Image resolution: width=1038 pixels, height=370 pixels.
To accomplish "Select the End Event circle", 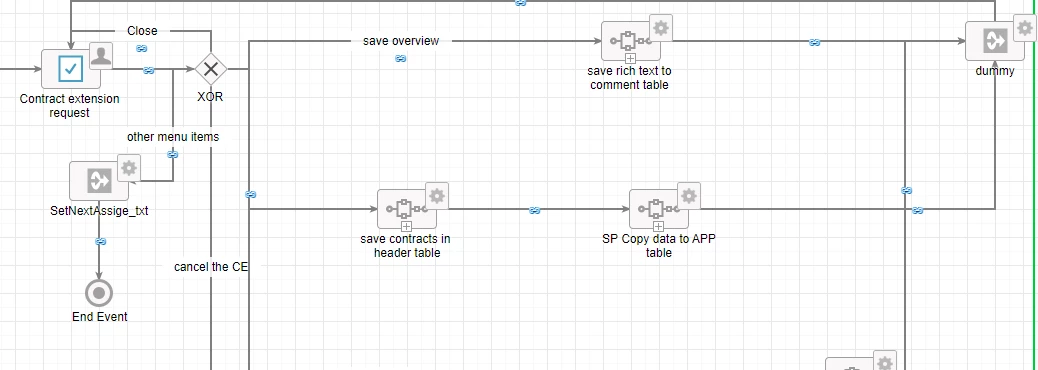I will (x=99, y=293).
